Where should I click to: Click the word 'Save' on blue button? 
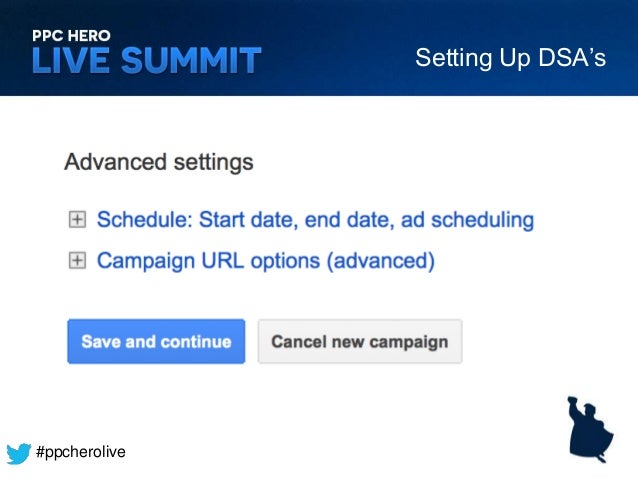pyautogui.click(x=101, y=342)
